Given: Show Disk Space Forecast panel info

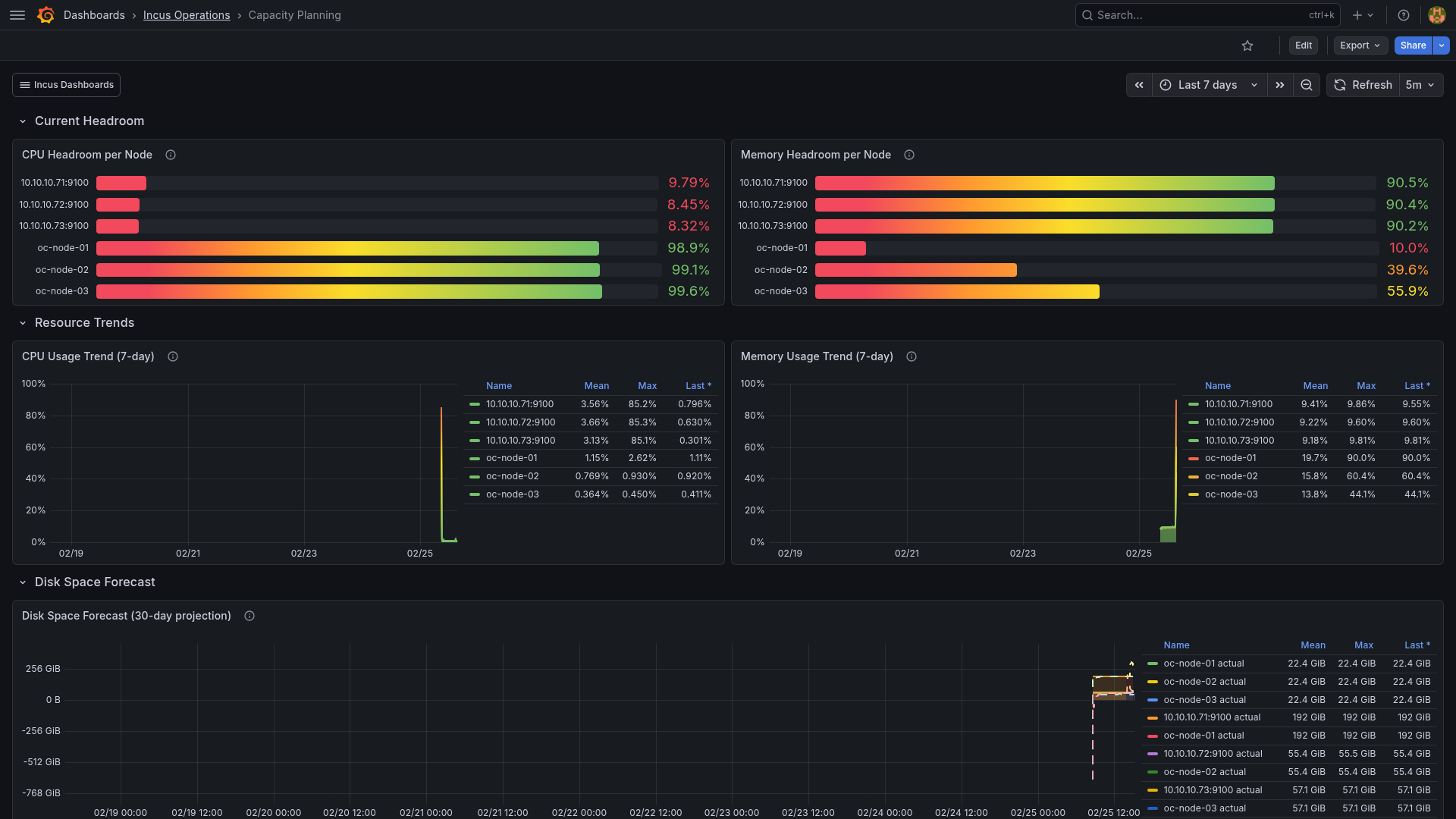Looking at the screenshot, I should [249, 616].
